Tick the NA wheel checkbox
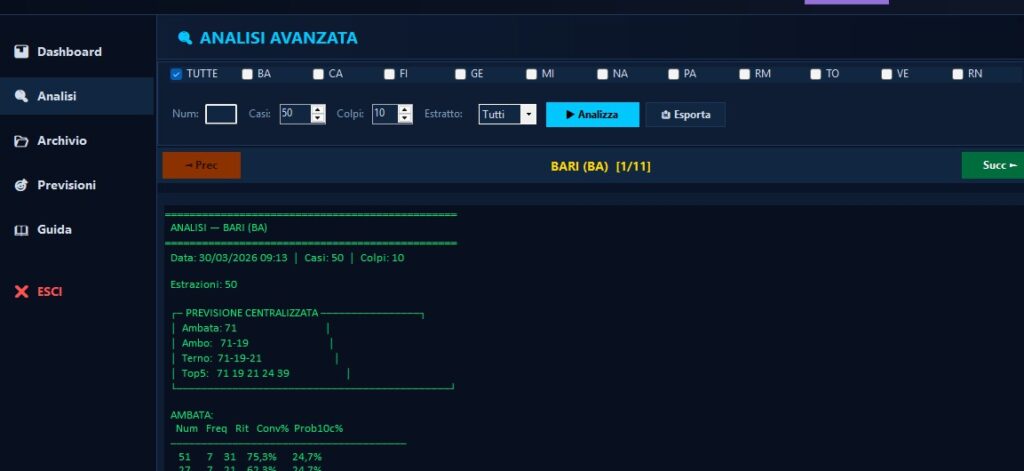The height and width of the screenshot is (471, 1024). pyautogui.click(x=603, y=74)
